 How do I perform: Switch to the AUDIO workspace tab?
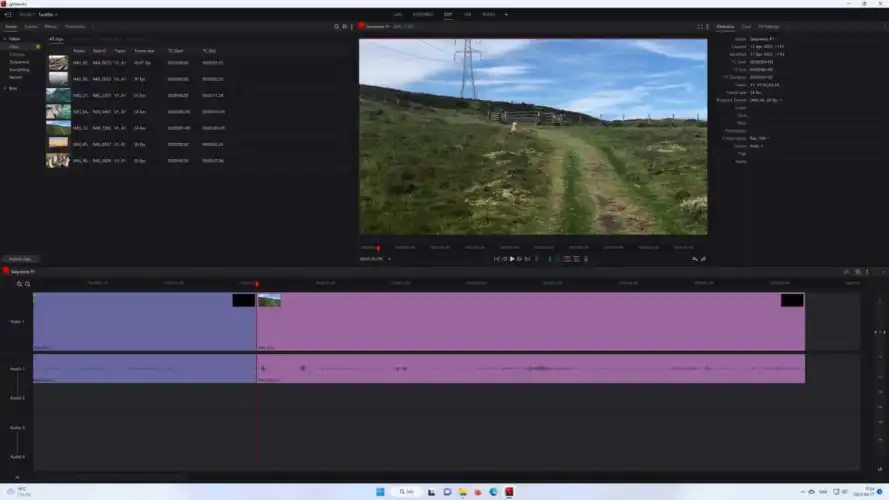point(488,14)
